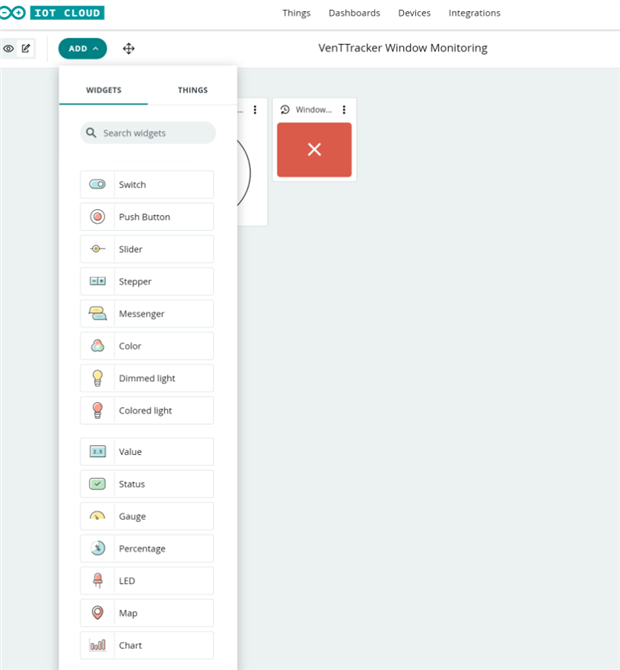
Task: Add the Gauge widget icon
Action: (97, 516)
